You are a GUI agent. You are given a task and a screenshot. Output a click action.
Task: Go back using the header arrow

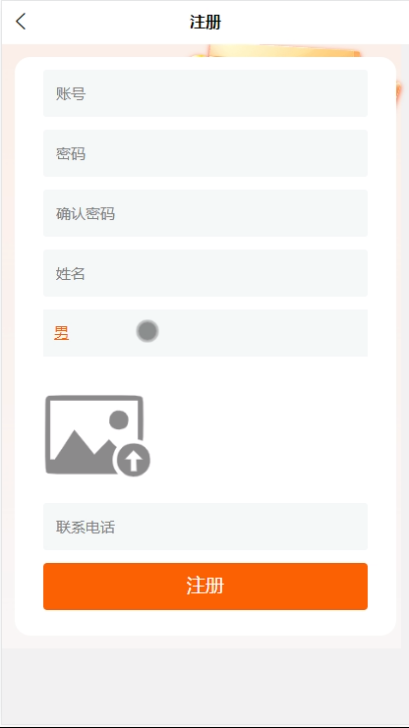[x=21, y=22]
